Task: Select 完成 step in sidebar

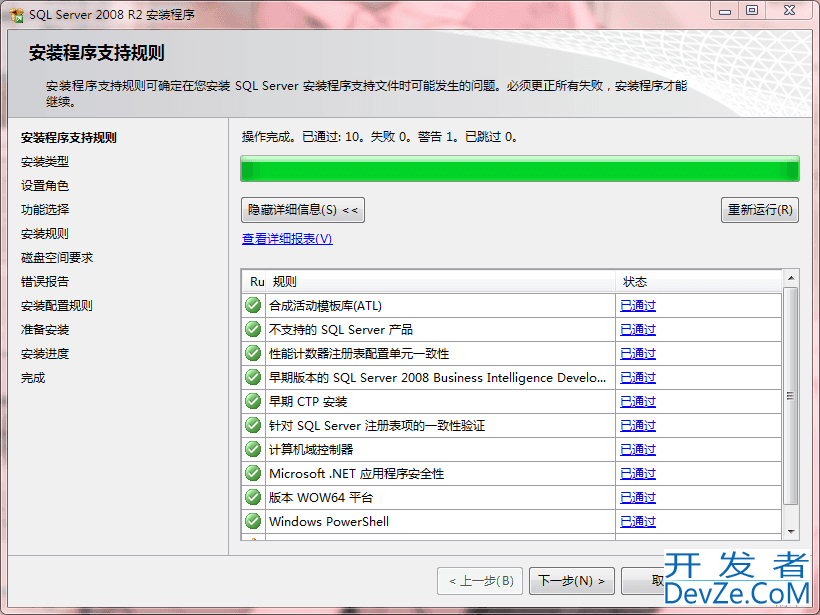Action: point(33,378)
